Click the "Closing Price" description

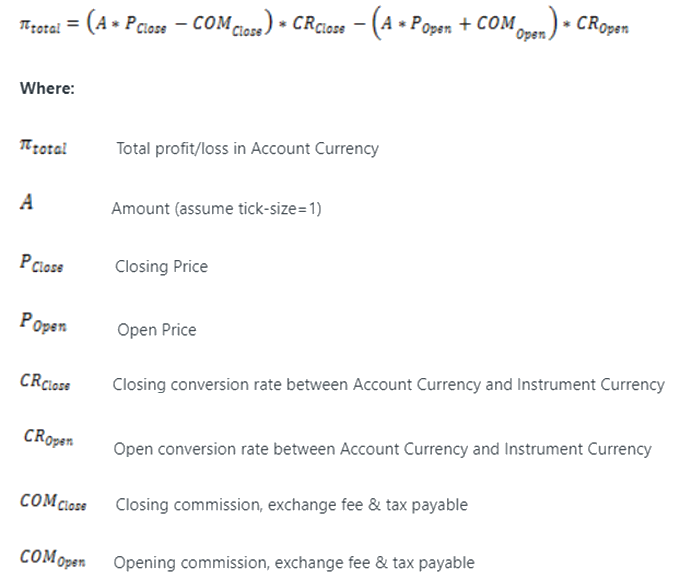[x=161, y=266]
